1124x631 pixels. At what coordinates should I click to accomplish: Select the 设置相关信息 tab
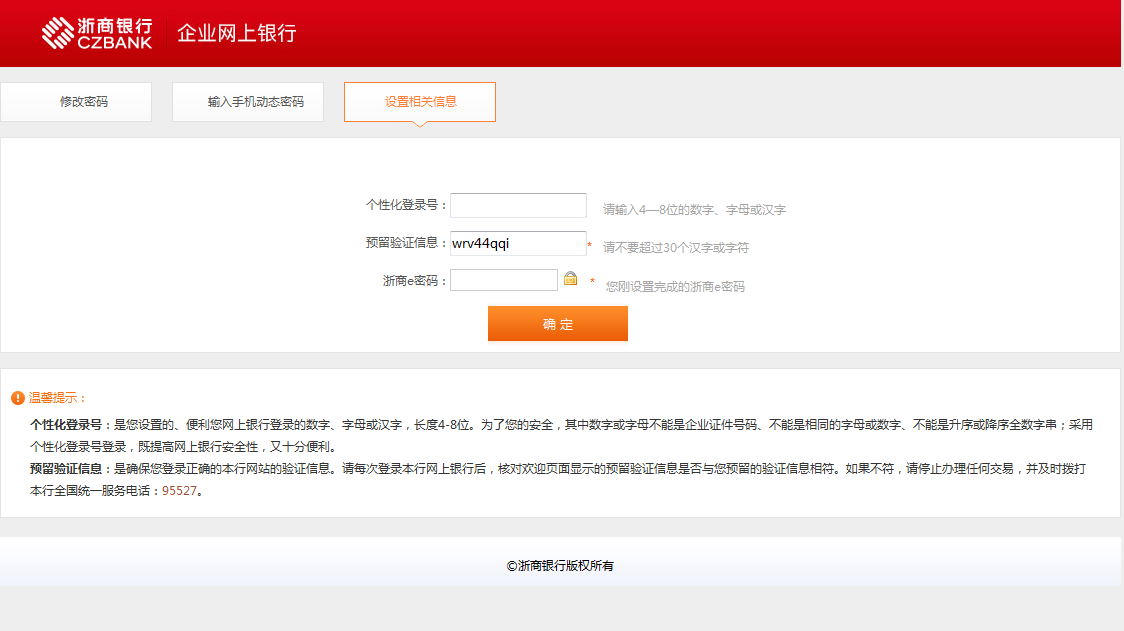coord(420,102)
